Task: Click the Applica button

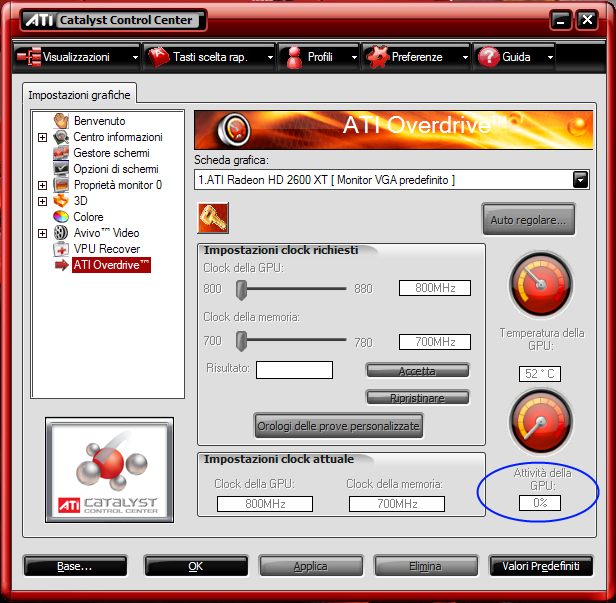Action: [x=311, y=566]
